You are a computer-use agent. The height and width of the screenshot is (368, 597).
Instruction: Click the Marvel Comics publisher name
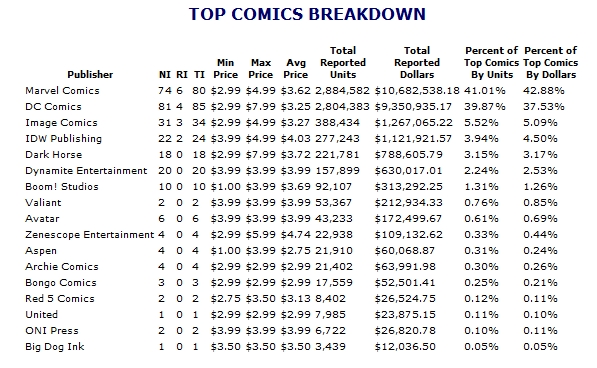62,91
